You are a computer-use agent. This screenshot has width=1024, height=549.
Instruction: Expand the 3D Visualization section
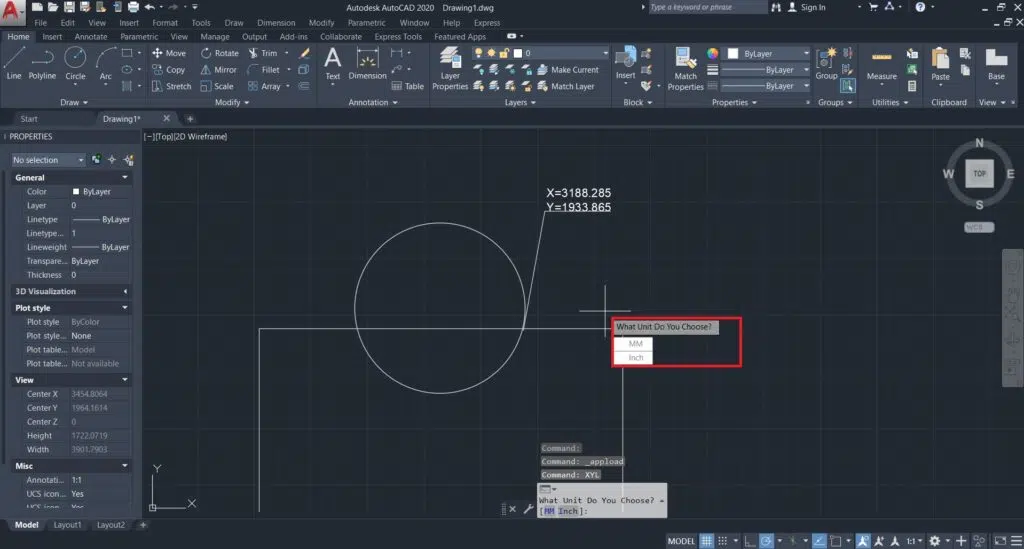(125, 292)
